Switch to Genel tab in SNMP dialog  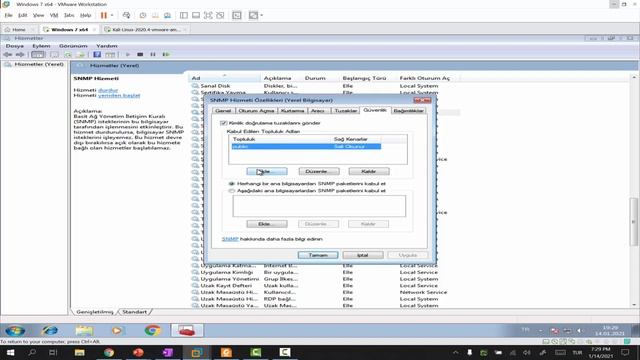[x=223, y=111]
